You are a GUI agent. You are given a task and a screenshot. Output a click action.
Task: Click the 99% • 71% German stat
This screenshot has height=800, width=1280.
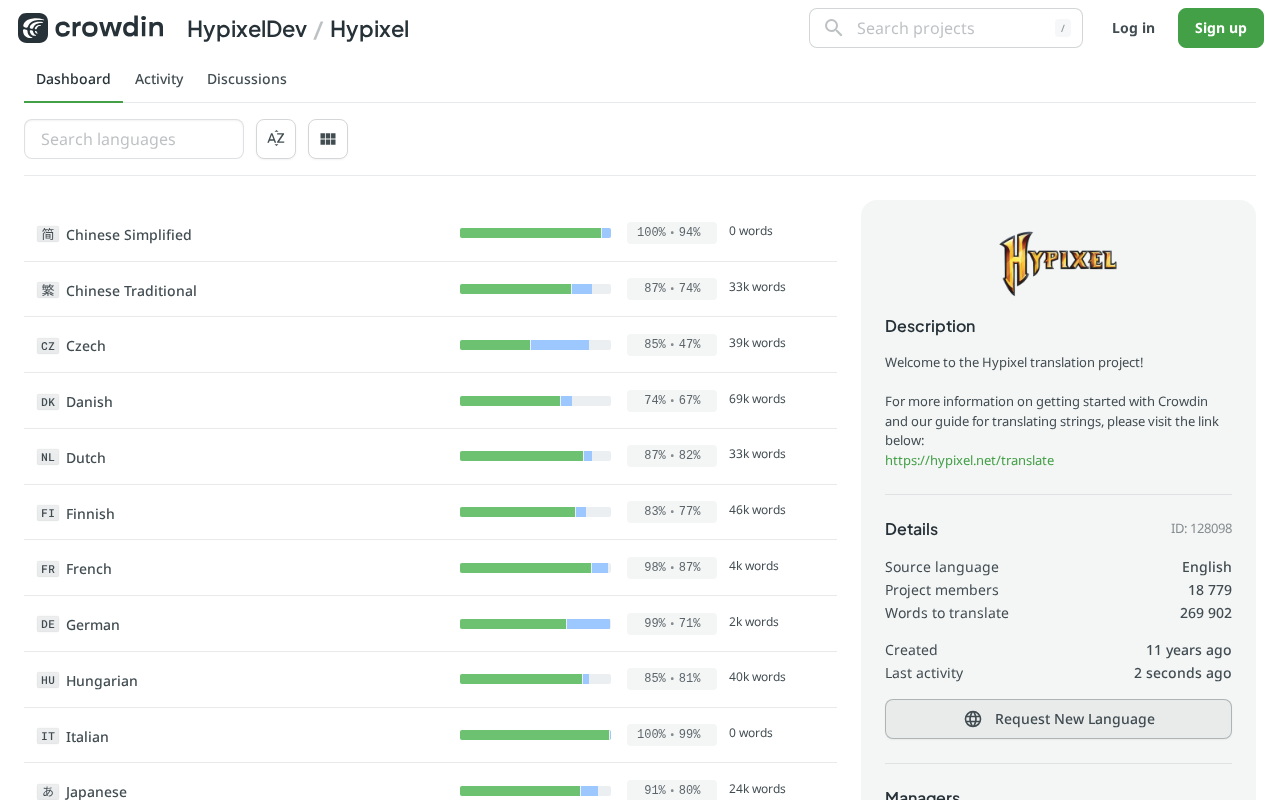672,623
